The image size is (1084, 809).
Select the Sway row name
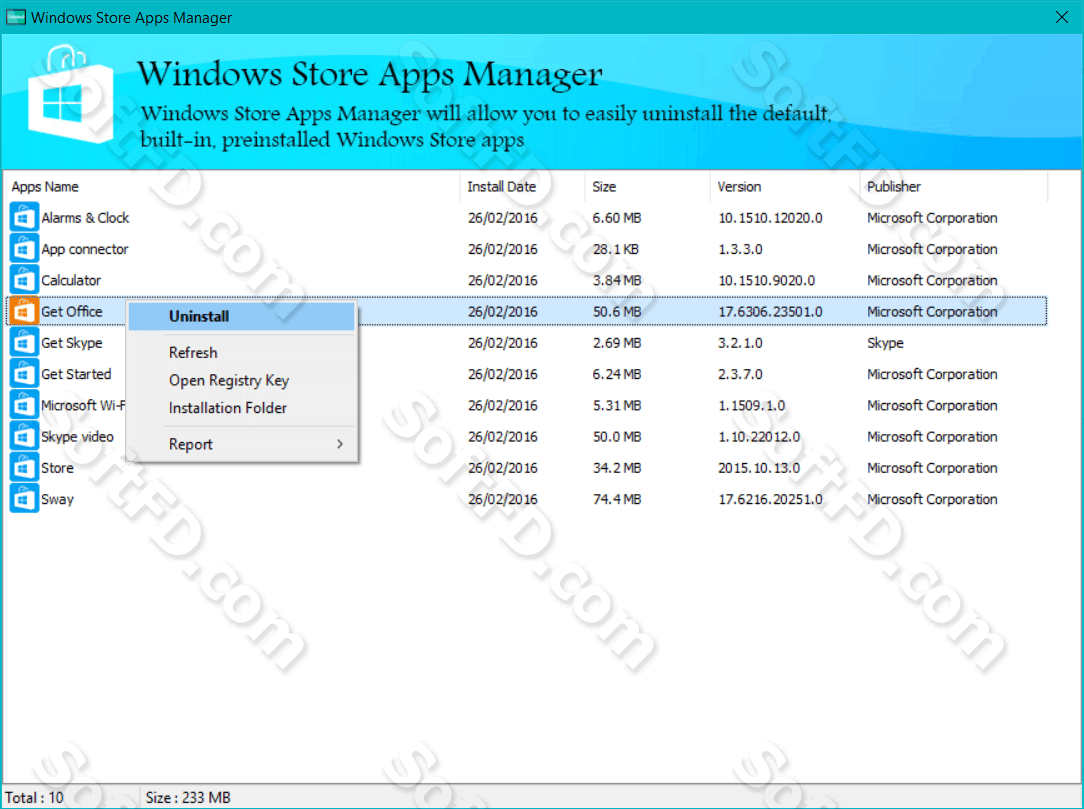click(57, 499)
